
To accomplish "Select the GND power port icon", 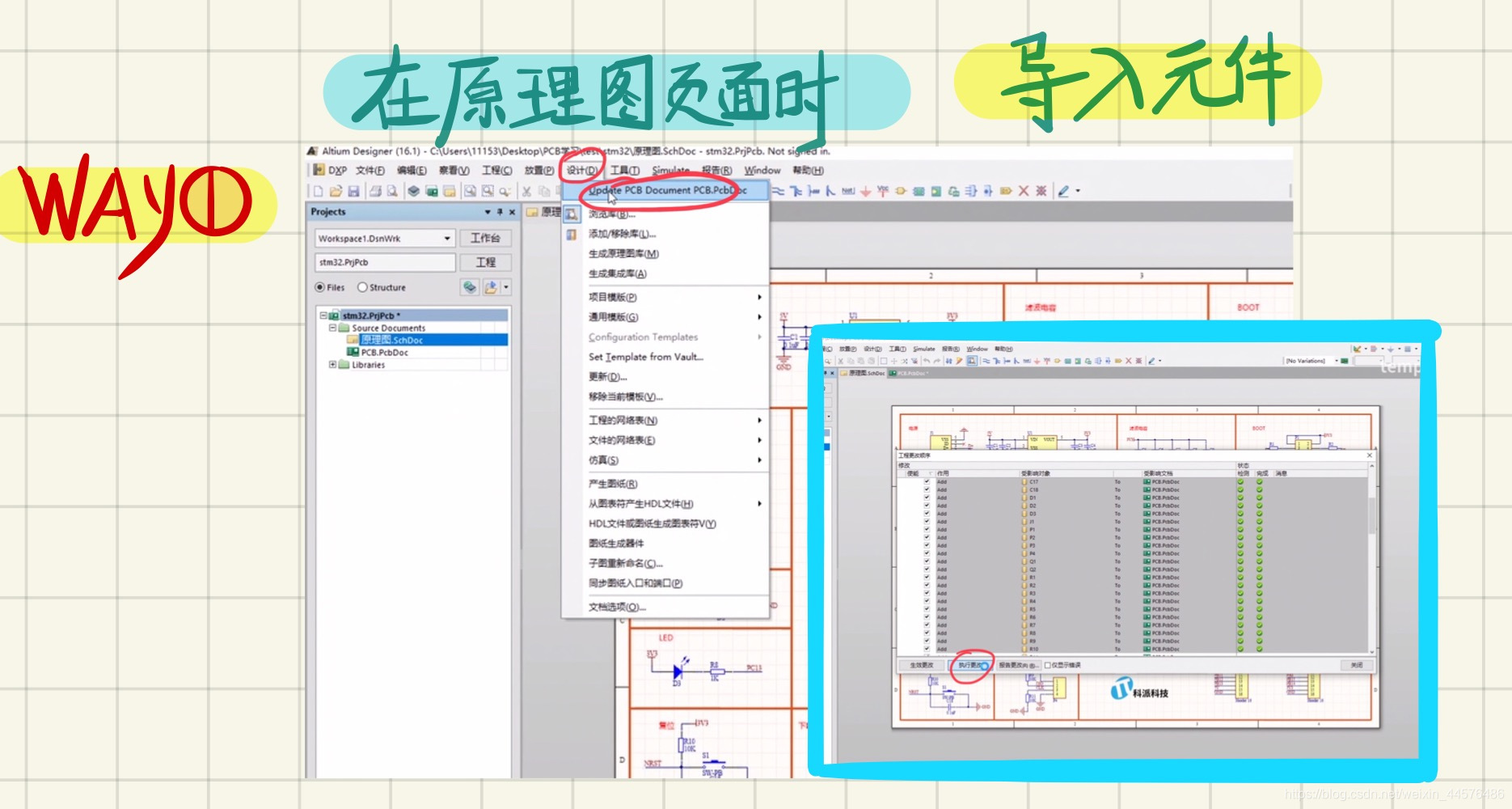I will [865, 191].
